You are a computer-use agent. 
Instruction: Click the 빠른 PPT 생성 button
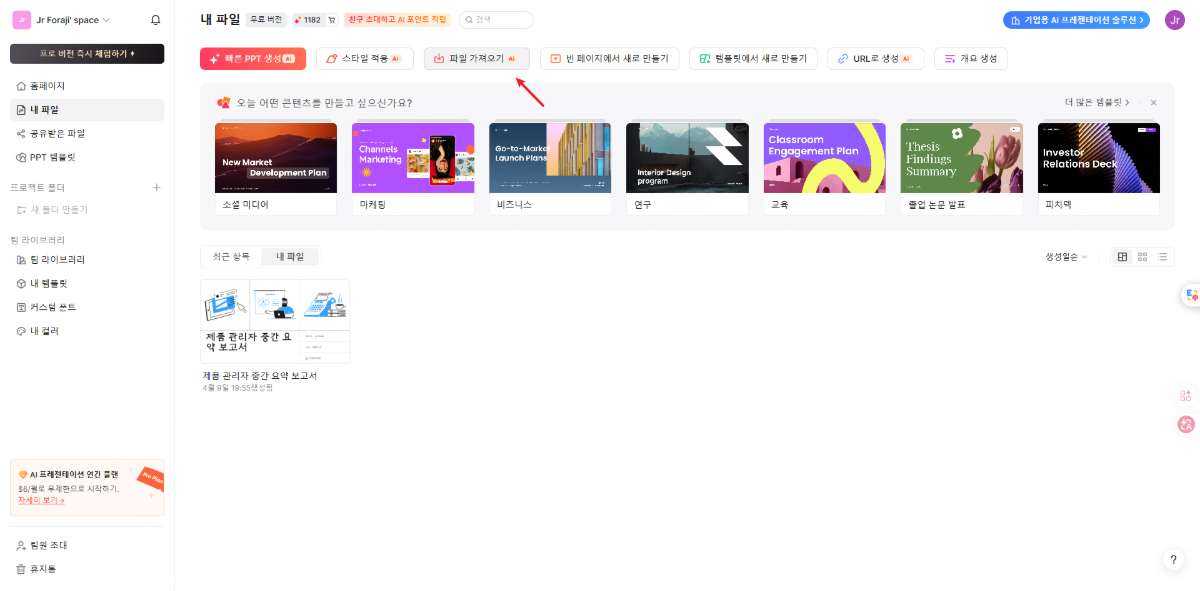point(253,59)
